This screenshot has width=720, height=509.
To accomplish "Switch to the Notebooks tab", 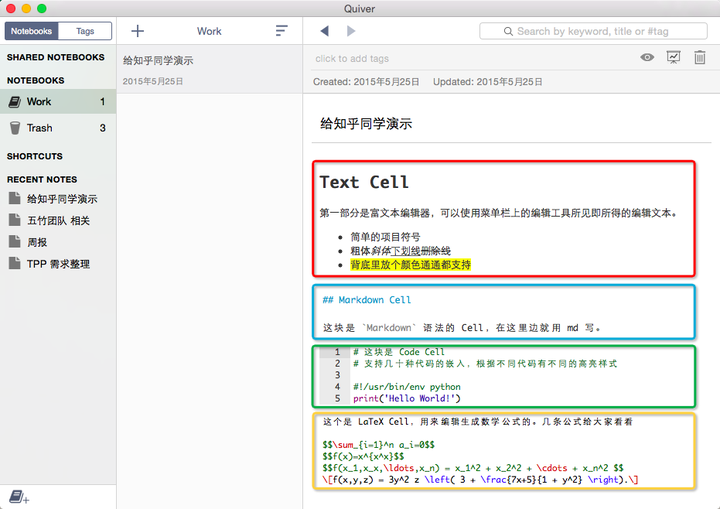I will (31, 31).
